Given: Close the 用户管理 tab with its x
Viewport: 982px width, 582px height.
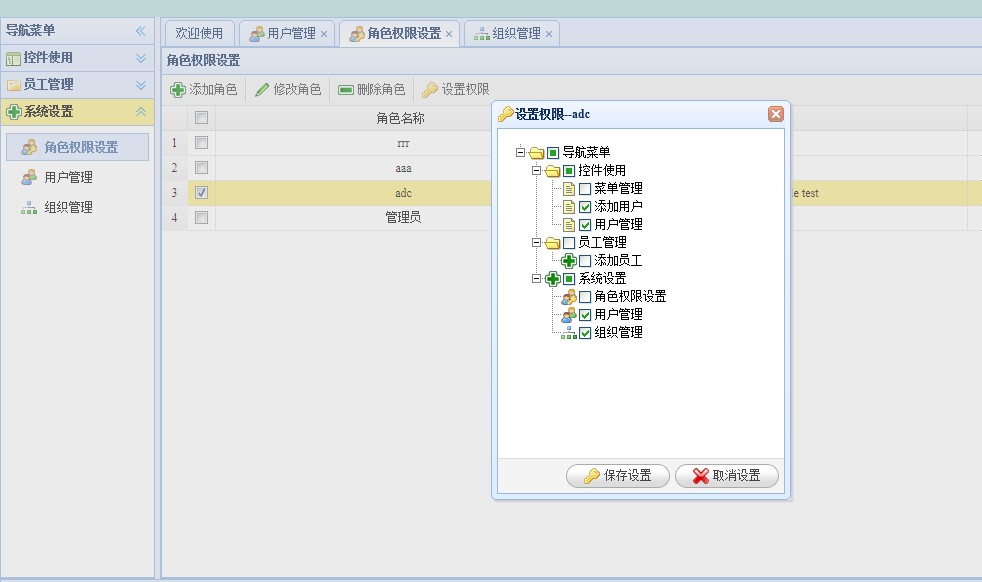Looking at the screenshot, I should coord(324,34).
